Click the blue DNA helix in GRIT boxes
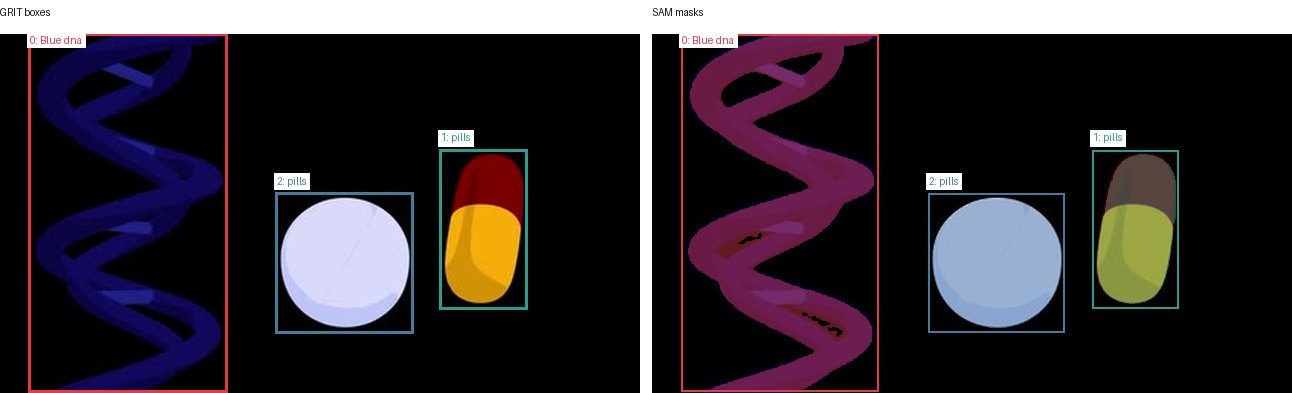The width and height of the screenshot is (1292, 393). point(128,213)
